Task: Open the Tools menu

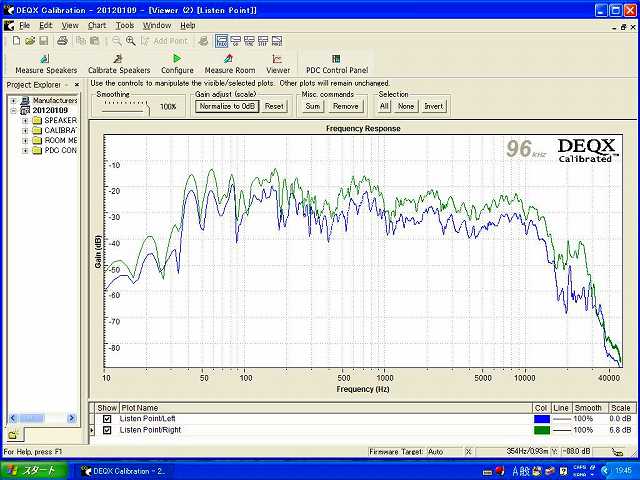Action: pos(125,25)
